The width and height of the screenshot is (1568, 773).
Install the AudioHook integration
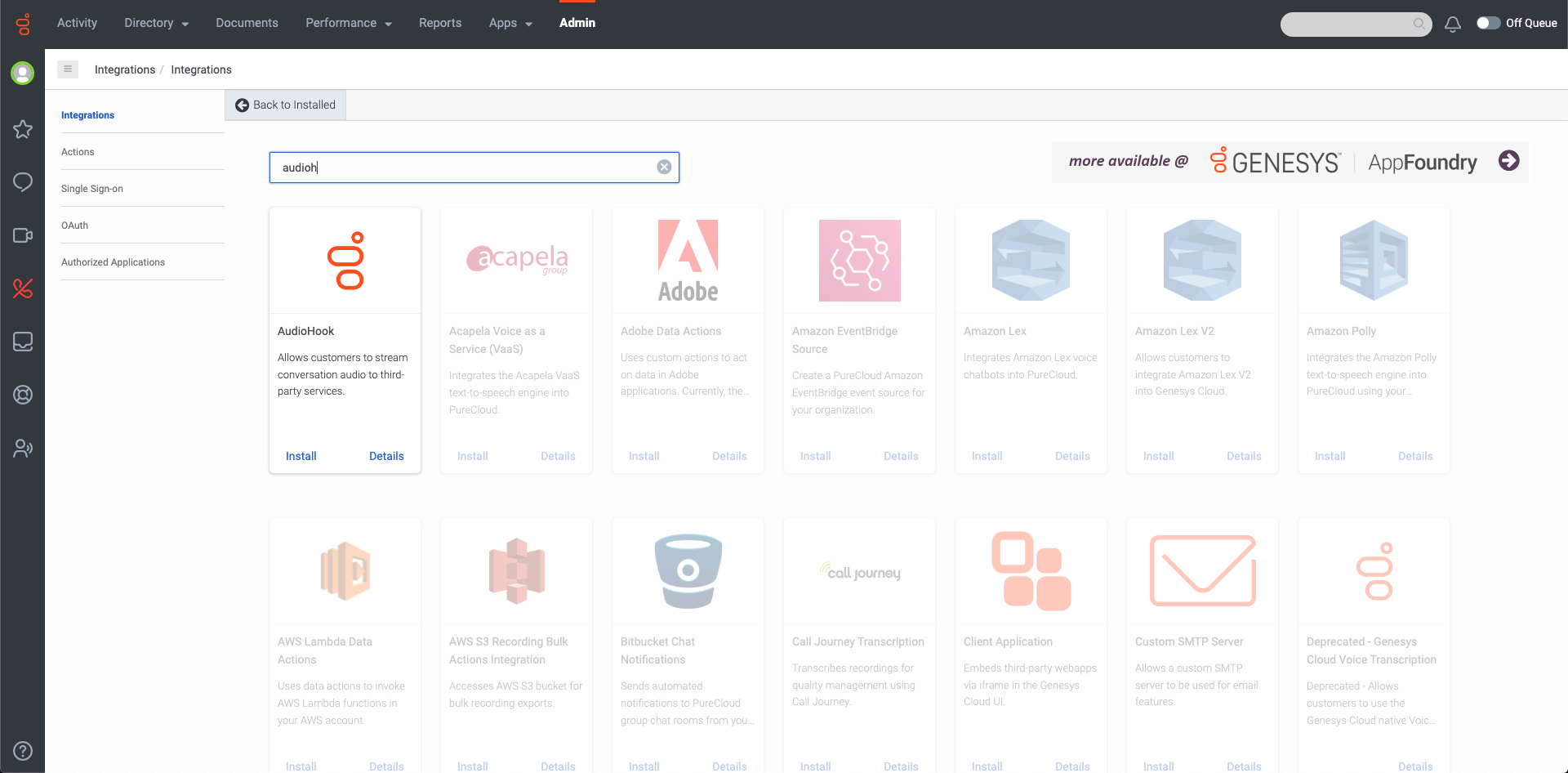[301, 456]
